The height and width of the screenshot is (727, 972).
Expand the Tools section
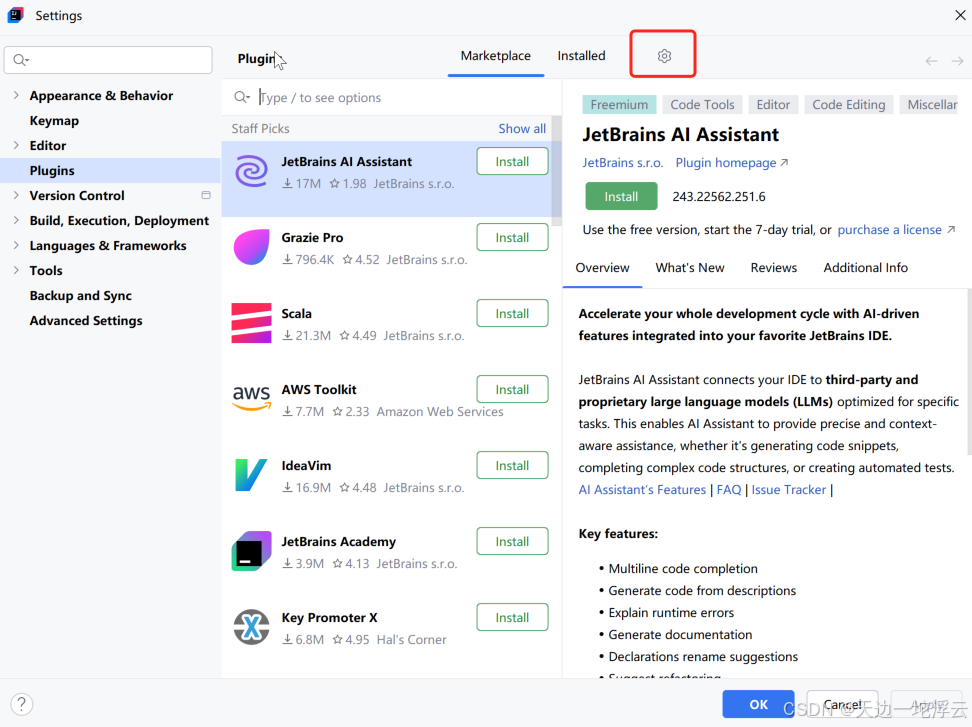point(16,270)
